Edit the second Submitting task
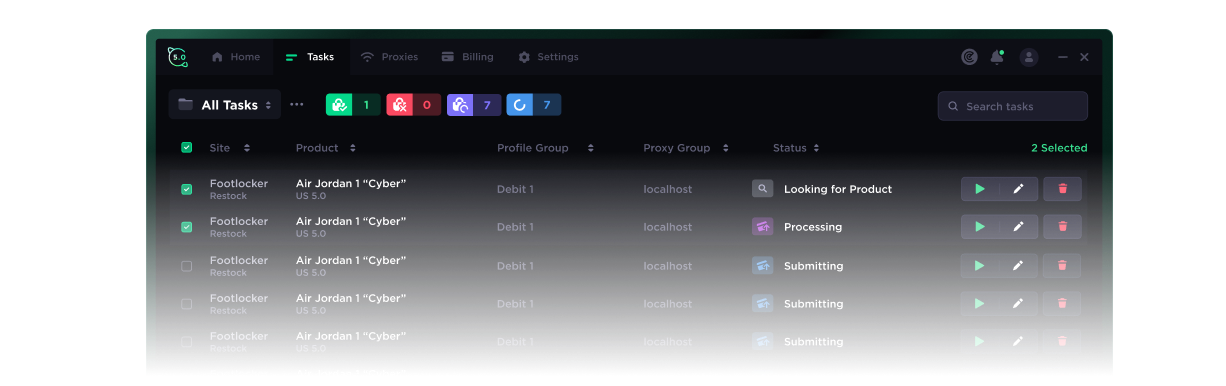1226x386 pixels. pyautogui.click(x=1018, y=304)
